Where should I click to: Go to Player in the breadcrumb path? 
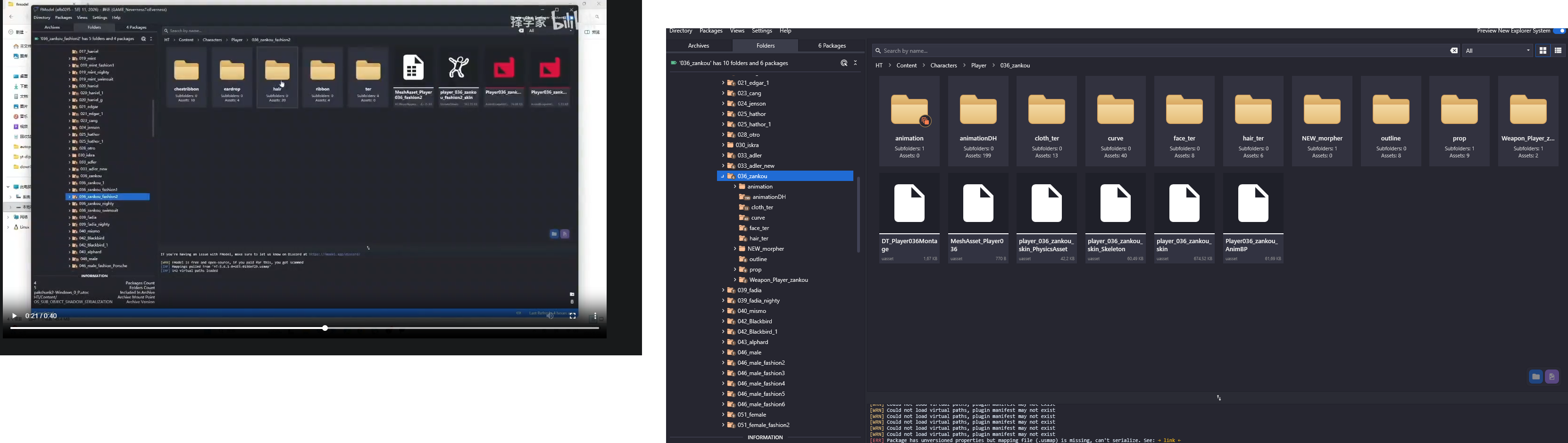[x=979, y=66]
